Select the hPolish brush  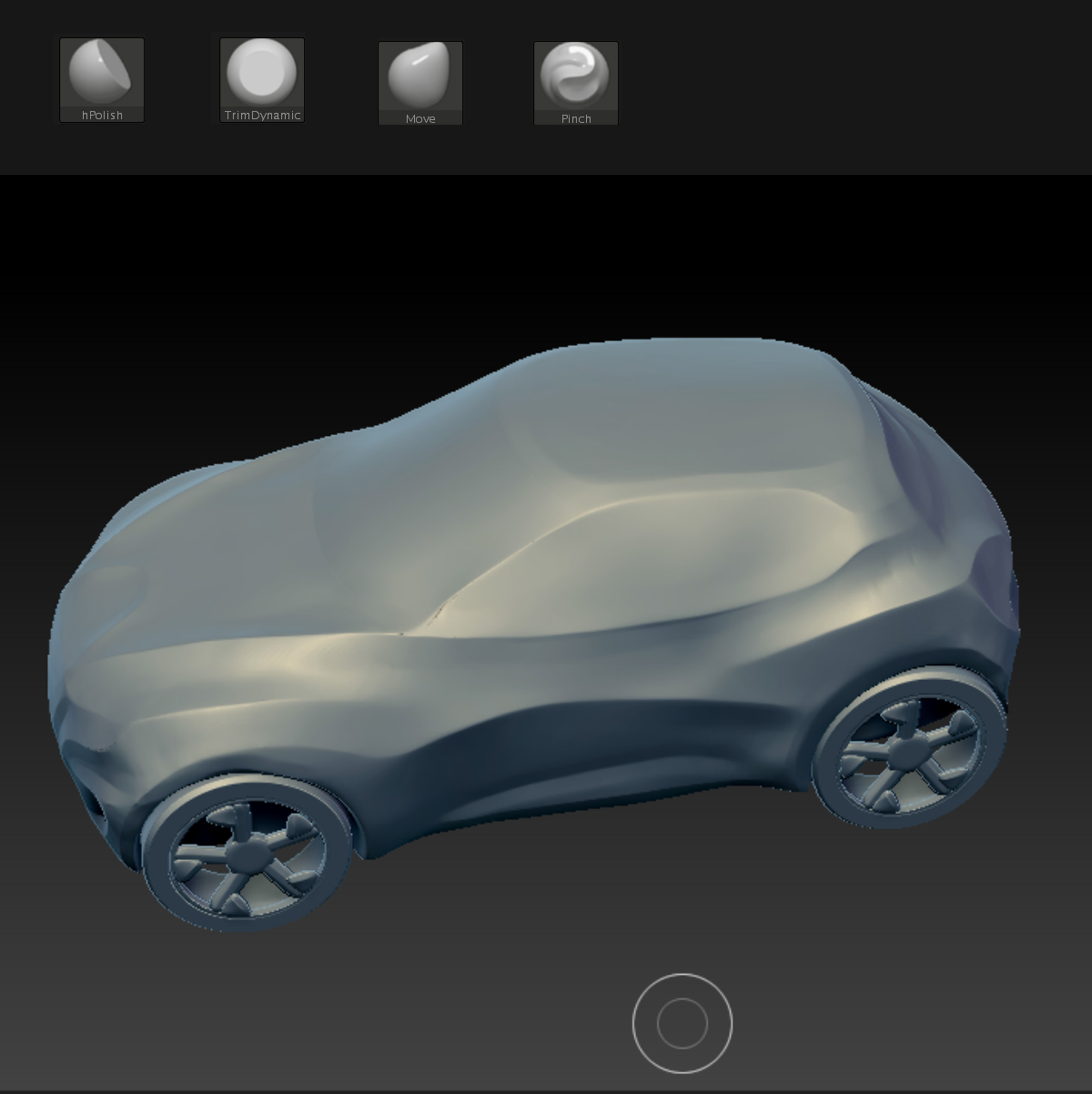(102, 80)
